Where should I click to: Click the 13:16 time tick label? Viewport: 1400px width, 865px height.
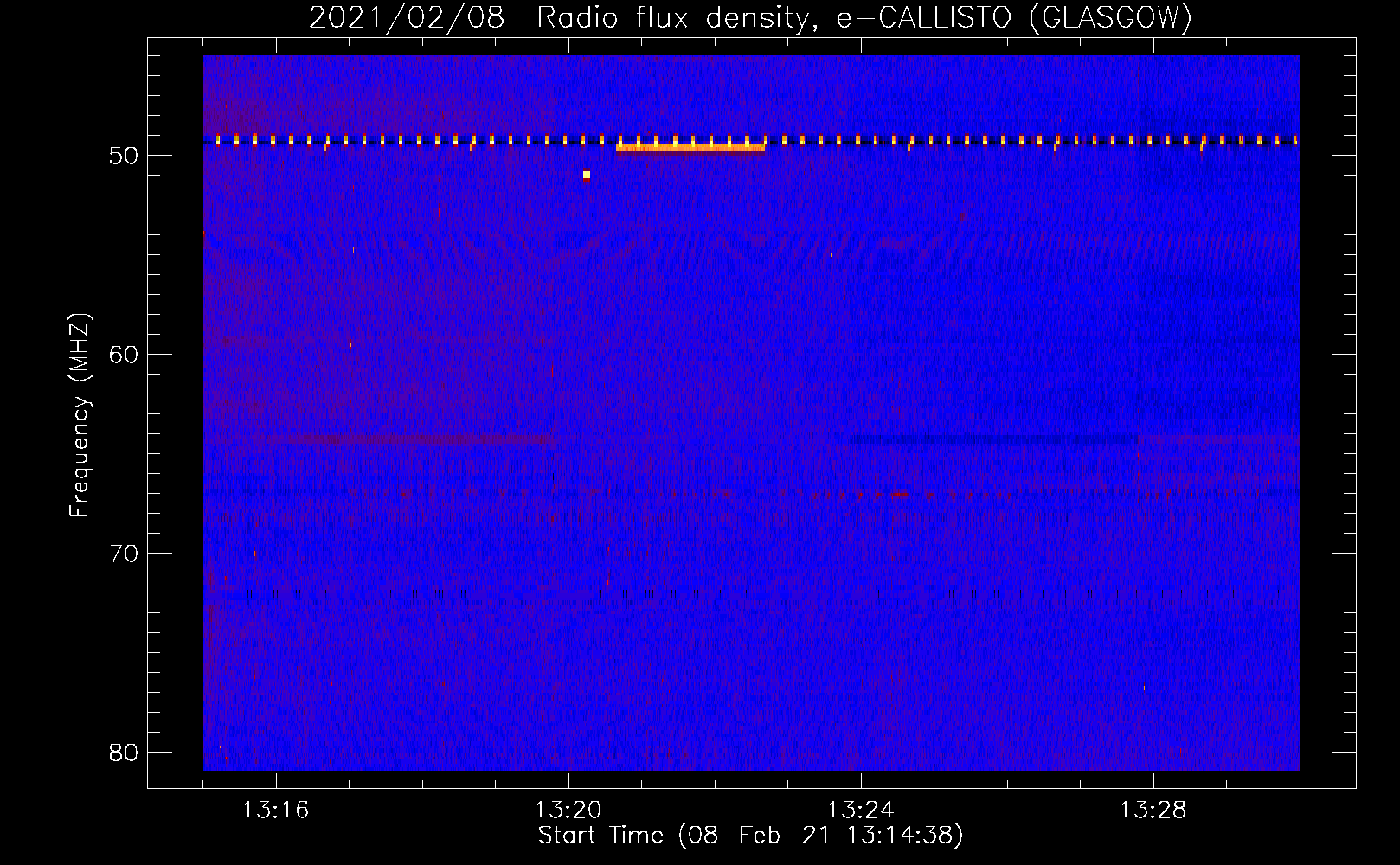coord(275,811)
